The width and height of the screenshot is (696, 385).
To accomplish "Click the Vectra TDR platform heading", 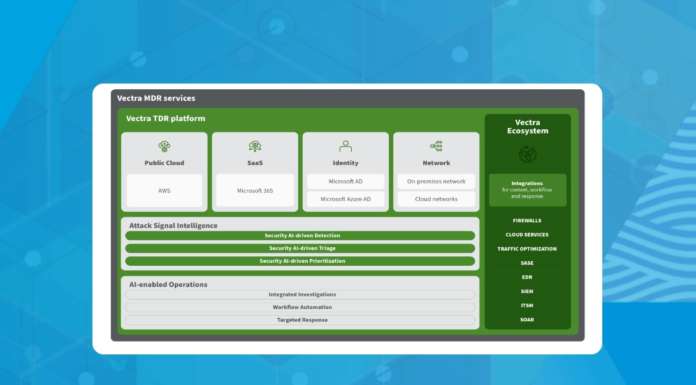I will click(166, 119).
